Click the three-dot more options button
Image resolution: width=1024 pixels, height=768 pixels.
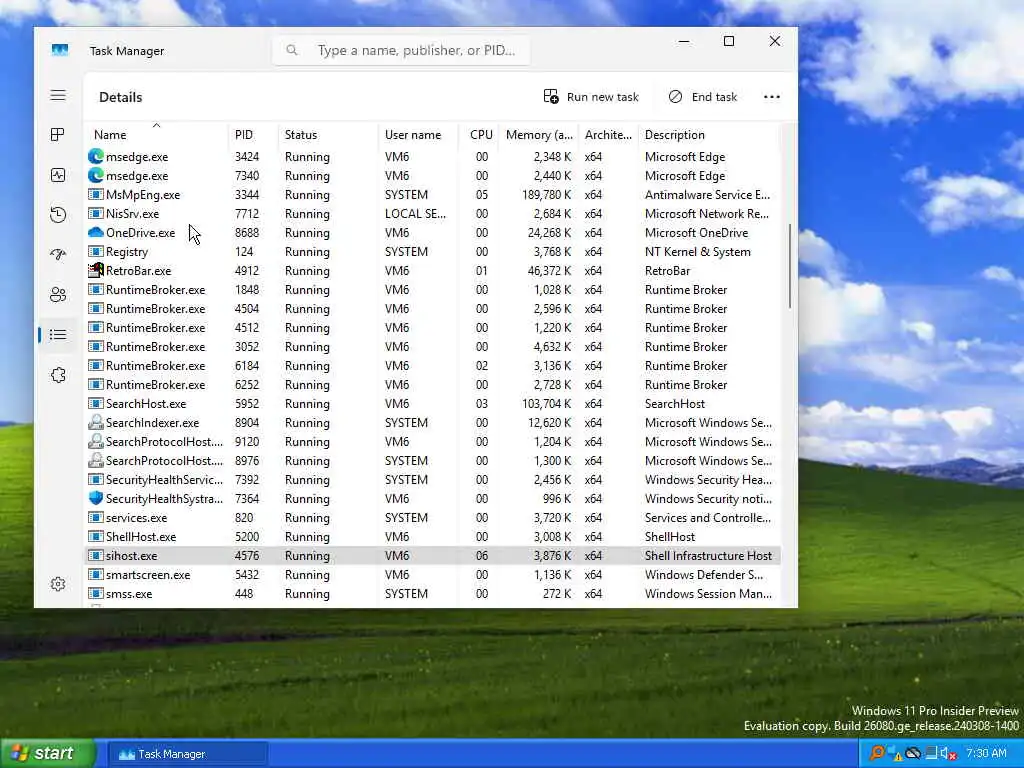(772, 97)
